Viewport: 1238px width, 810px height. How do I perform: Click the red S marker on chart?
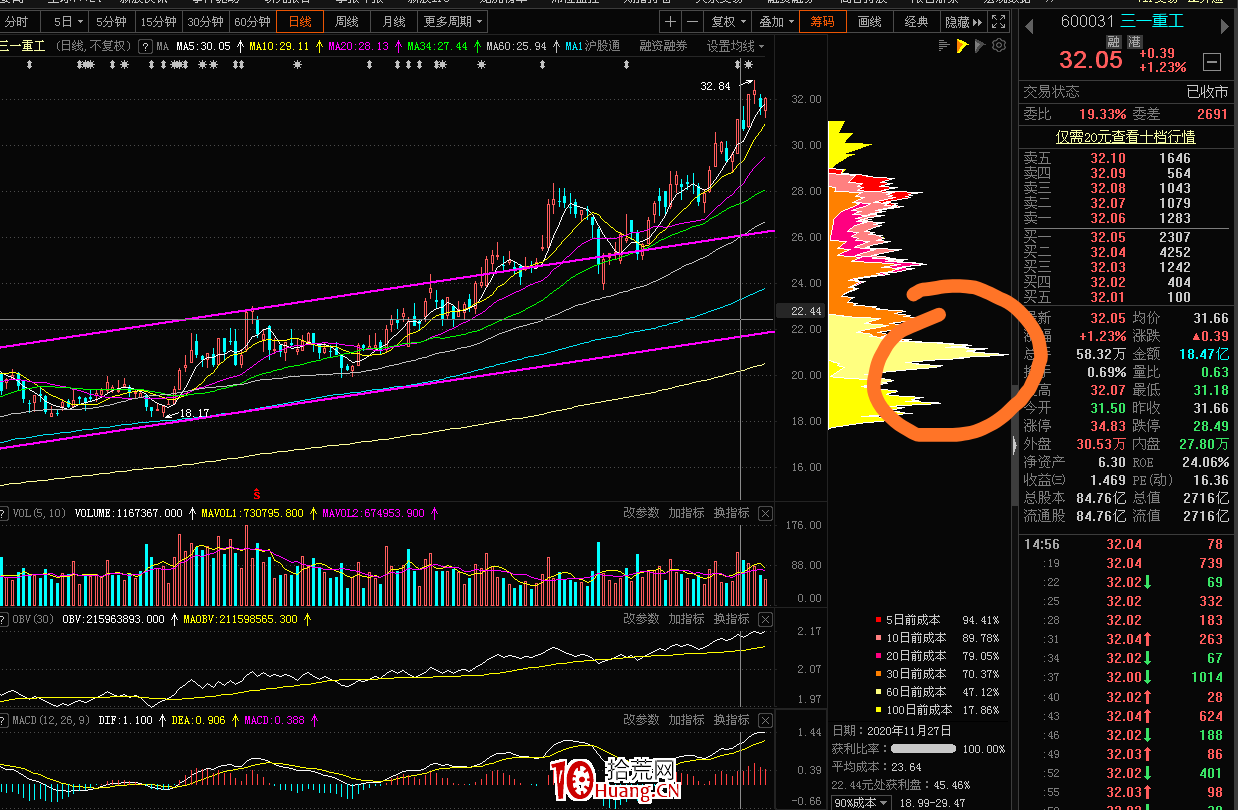257,493
